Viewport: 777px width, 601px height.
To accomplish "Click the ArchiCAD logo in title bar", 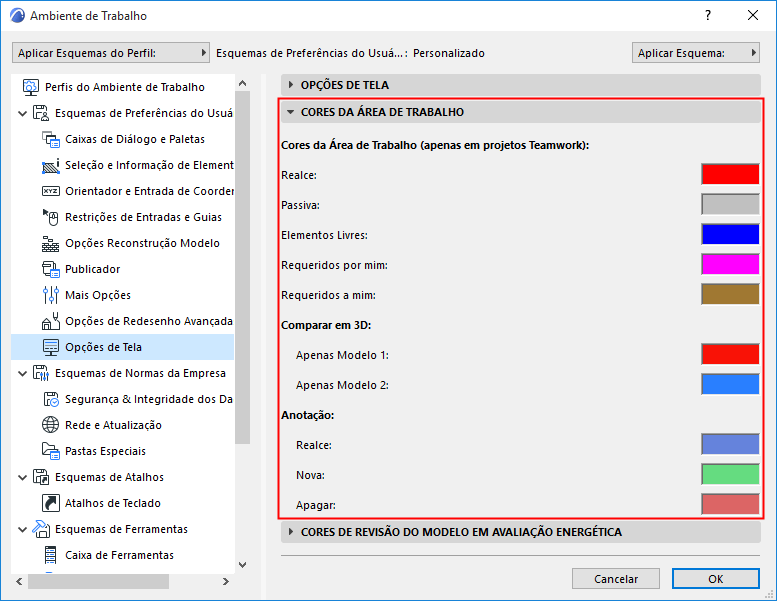I will 17,16.
